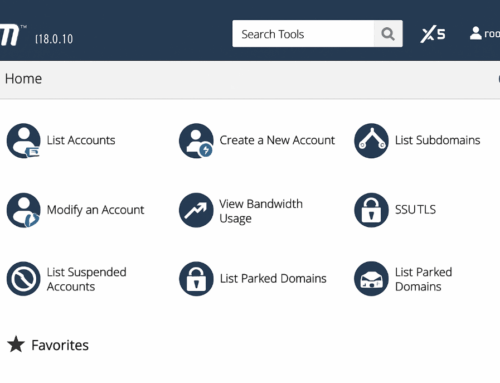Click the padlock icon beside List Parked Domains
500x383 pixels.
click(196, 279)
